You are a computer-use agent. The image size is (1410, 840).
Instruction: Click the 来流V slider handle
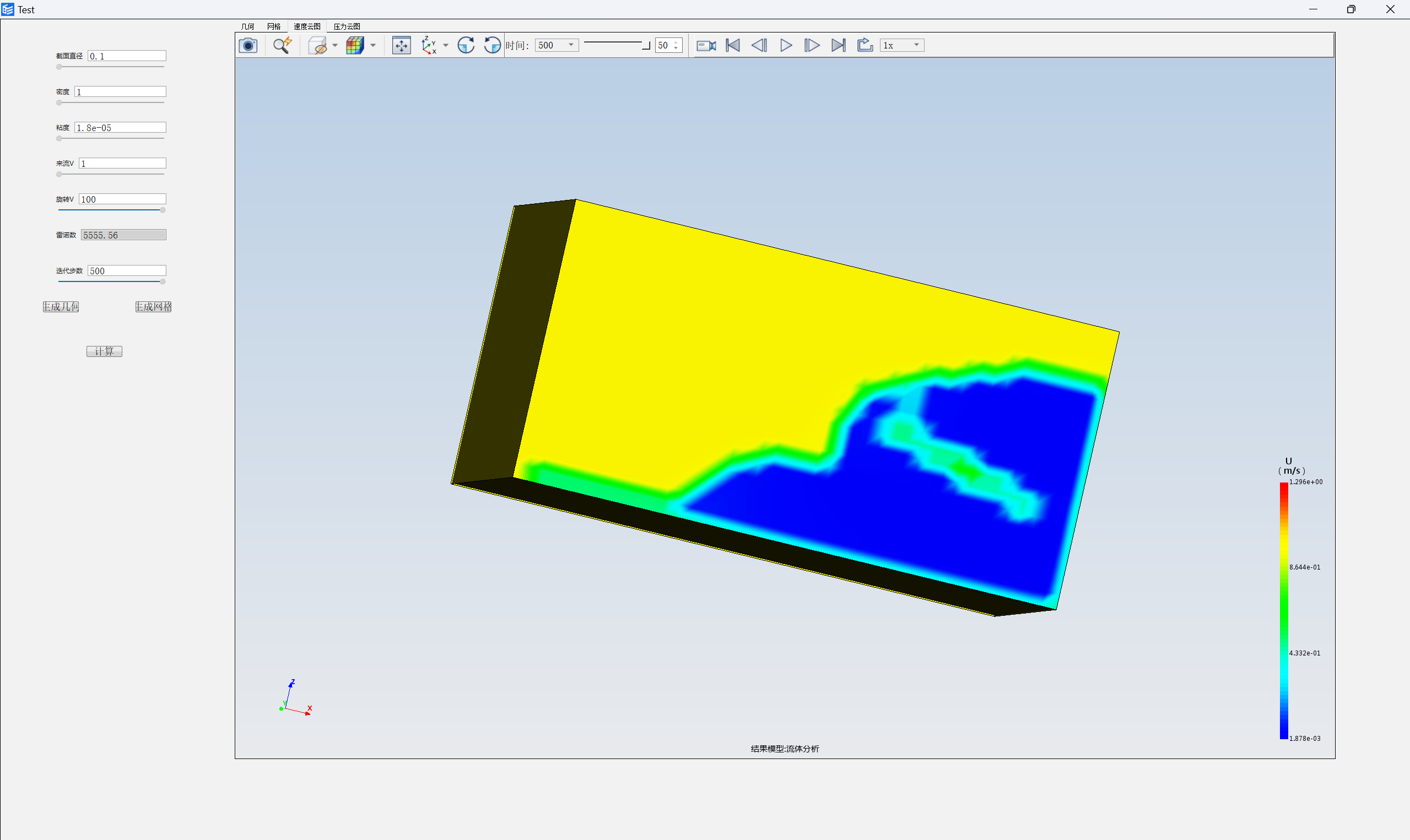tap(59, 175)
